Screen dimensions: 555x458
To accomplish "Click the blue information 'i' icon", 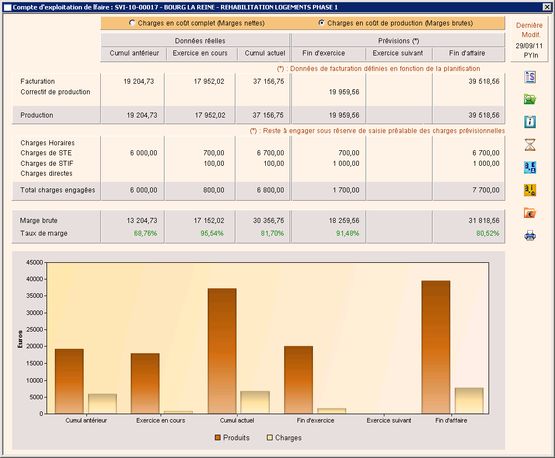I will pyautogui.click(x=530, y=122).
